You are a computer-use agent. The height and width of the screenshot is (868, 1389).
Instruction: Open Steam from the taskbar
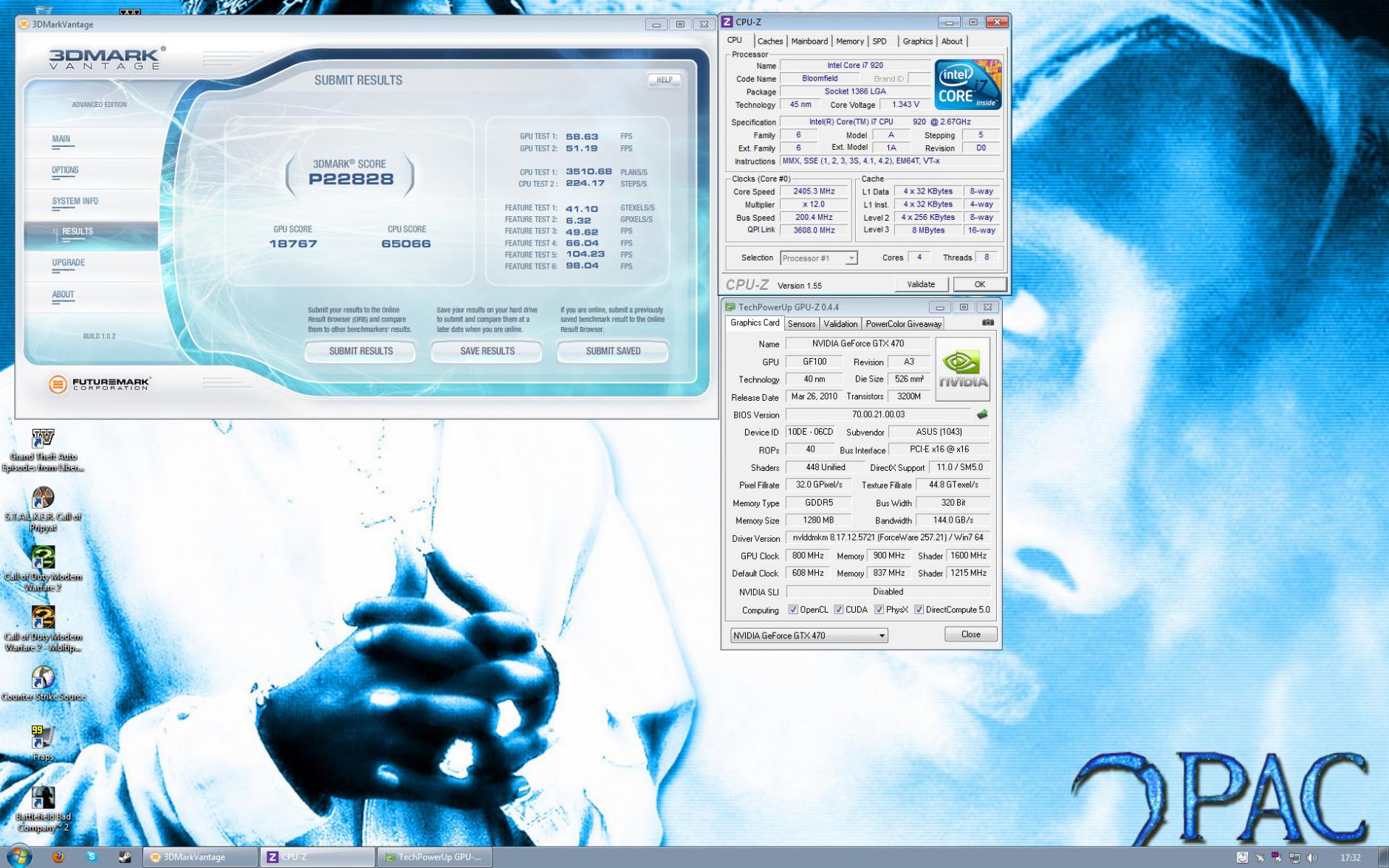(125, 856)
